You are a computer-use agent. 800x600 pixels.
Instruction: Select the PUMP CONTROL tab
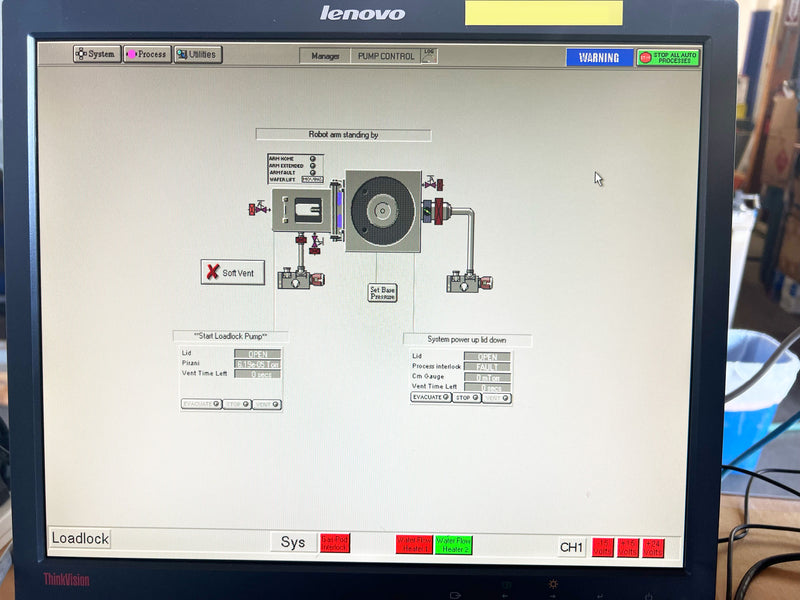coord(386,56)
